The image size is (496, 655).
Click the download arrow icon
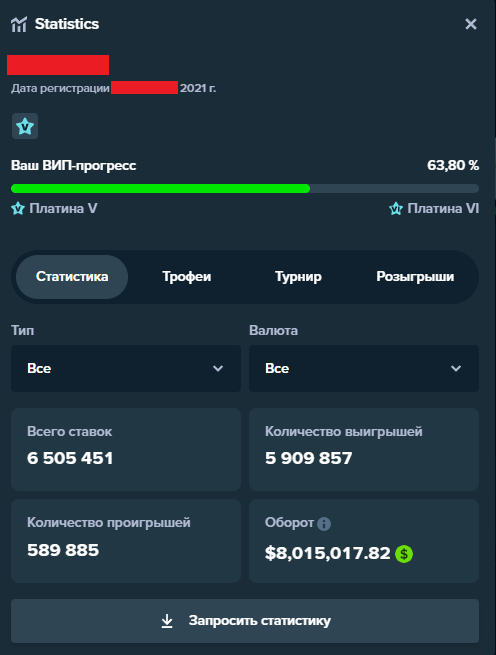click(167, 621)
